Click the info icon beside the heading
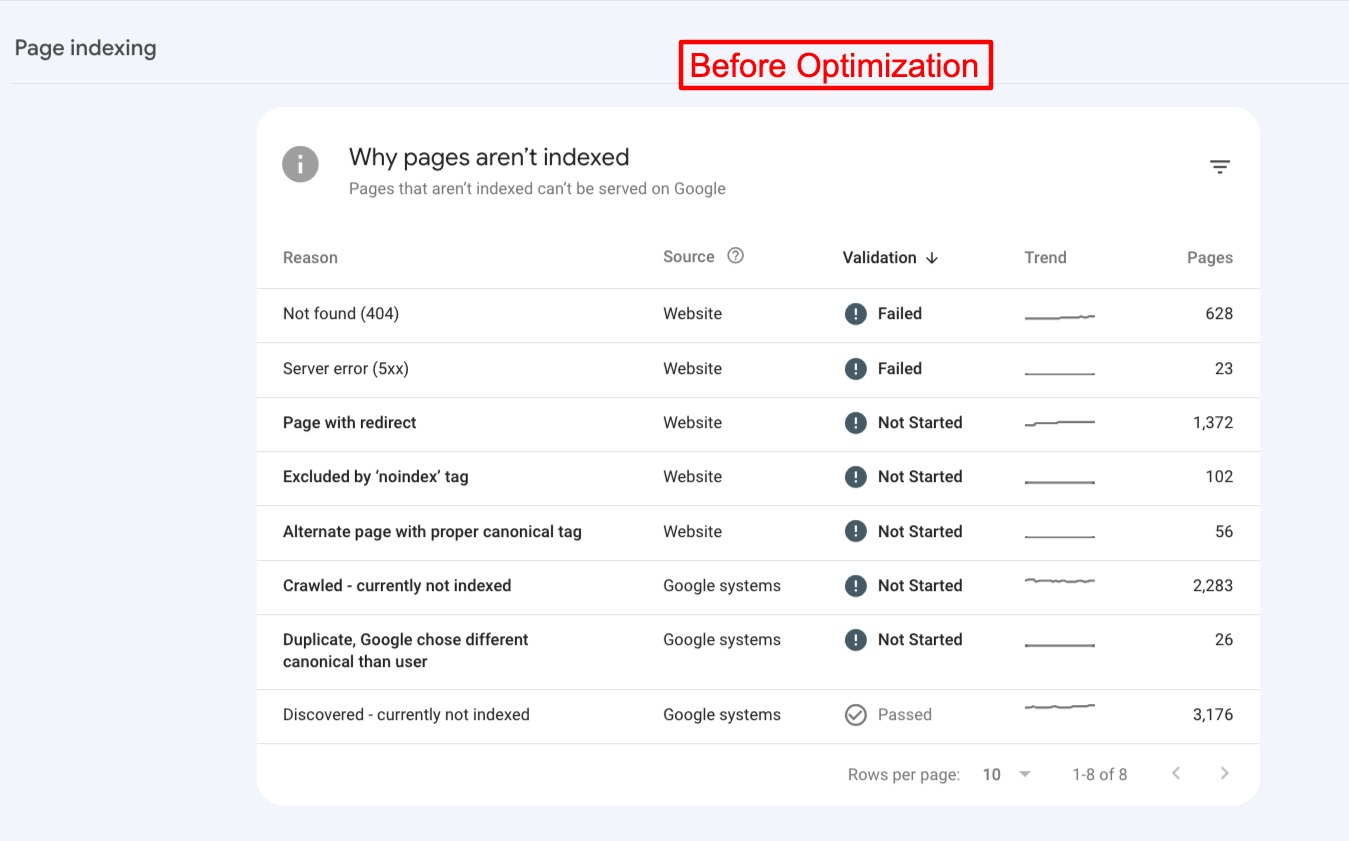Image resolution: width=1349 pixels, height=841 pixels. pyautogui.click(x=300, y=164)
